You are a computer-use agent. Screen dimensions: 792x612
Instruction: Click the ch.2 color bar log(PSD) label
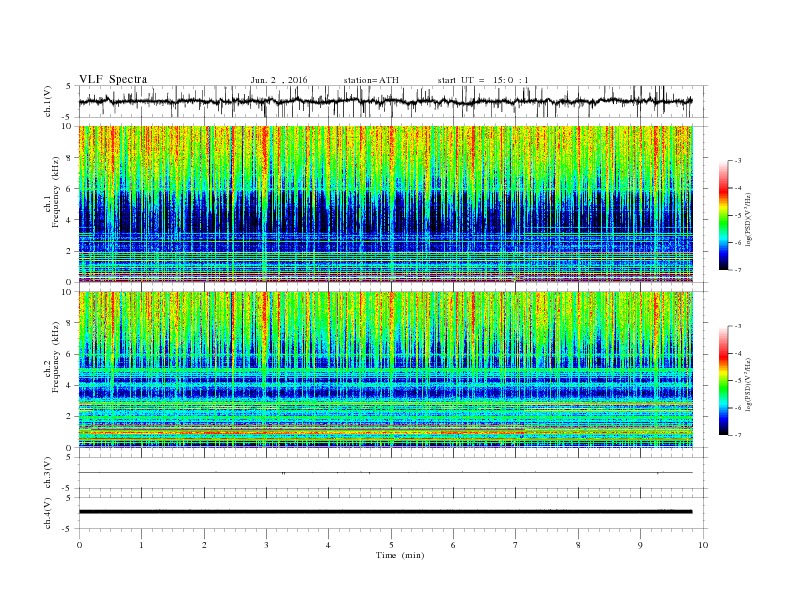pyautogui.click(x=749, y=384)
